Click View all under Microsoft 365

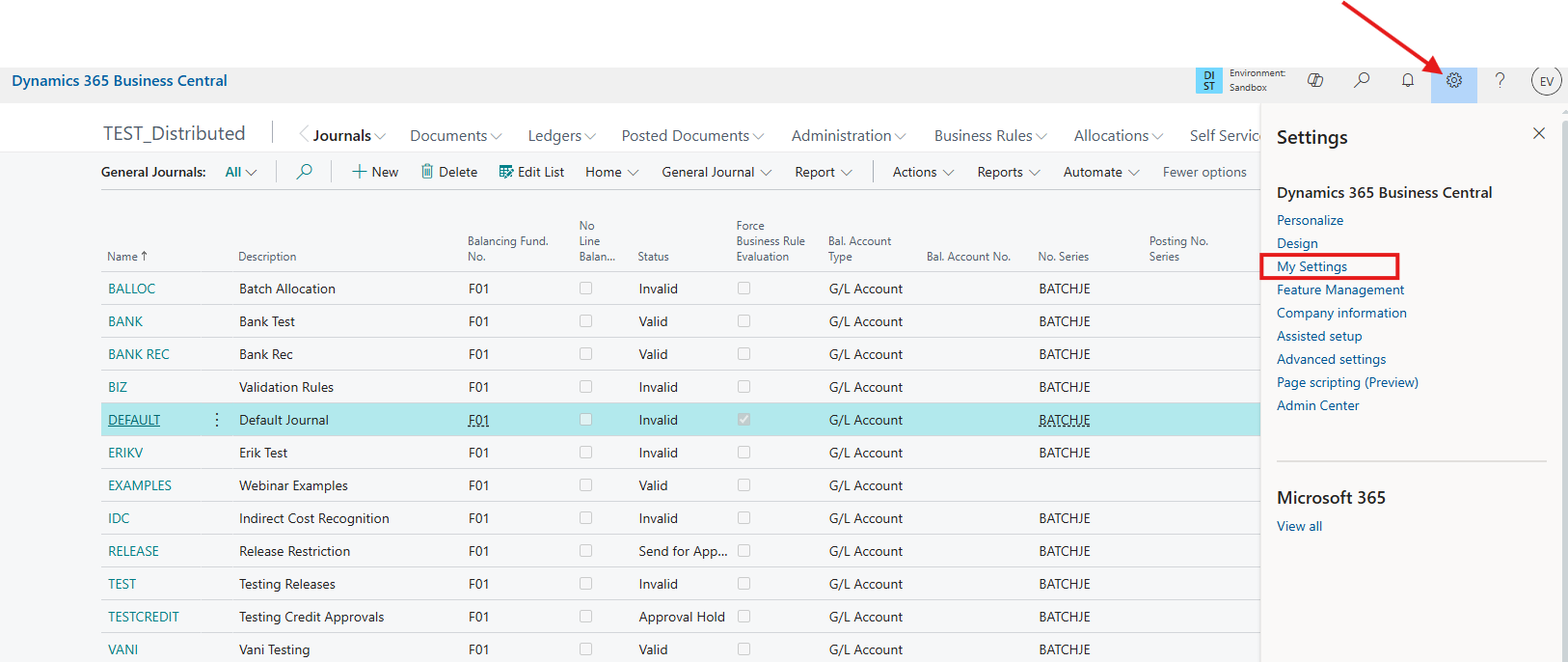[x=1299, y=526]
